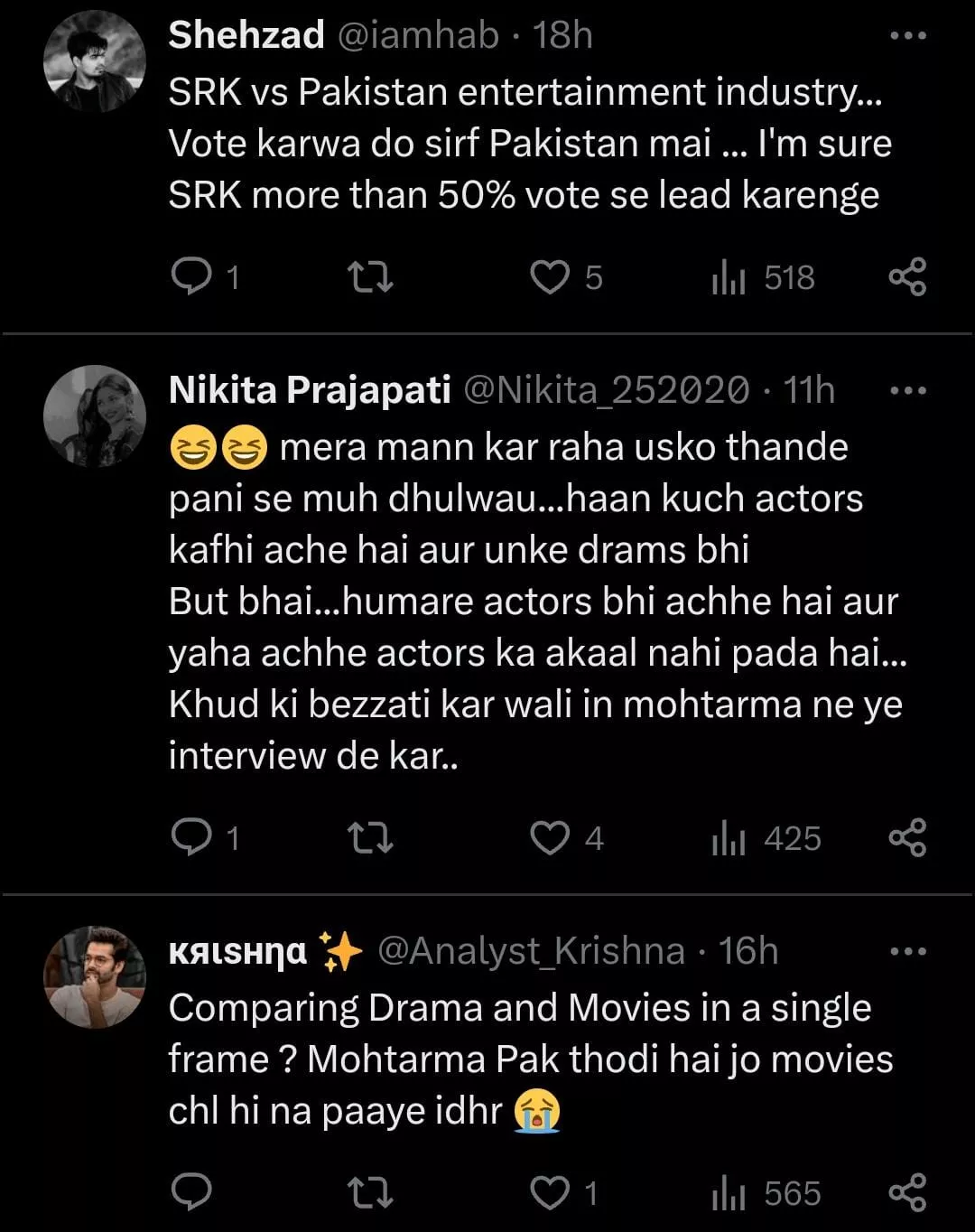Viewport: 975px width, 1232px height.
Task: Share Shehzad's tweet
Action: point(907,277)
